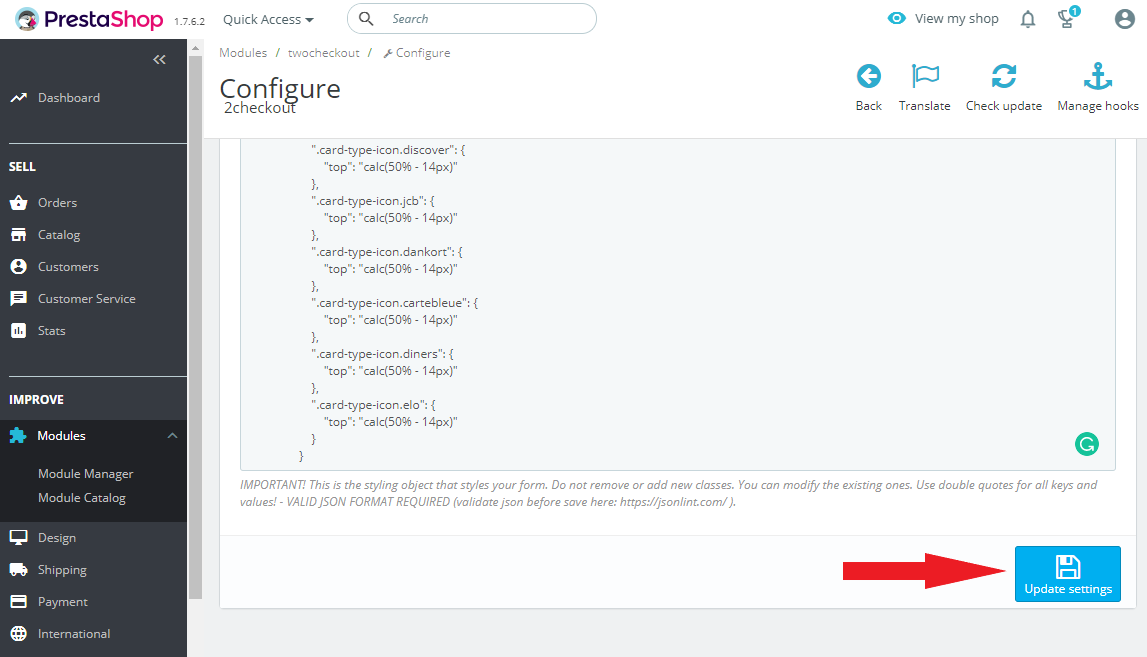Click the PrestaShop logo
Viewport: 1147px width, 657px height.
(x=89, y=19)
